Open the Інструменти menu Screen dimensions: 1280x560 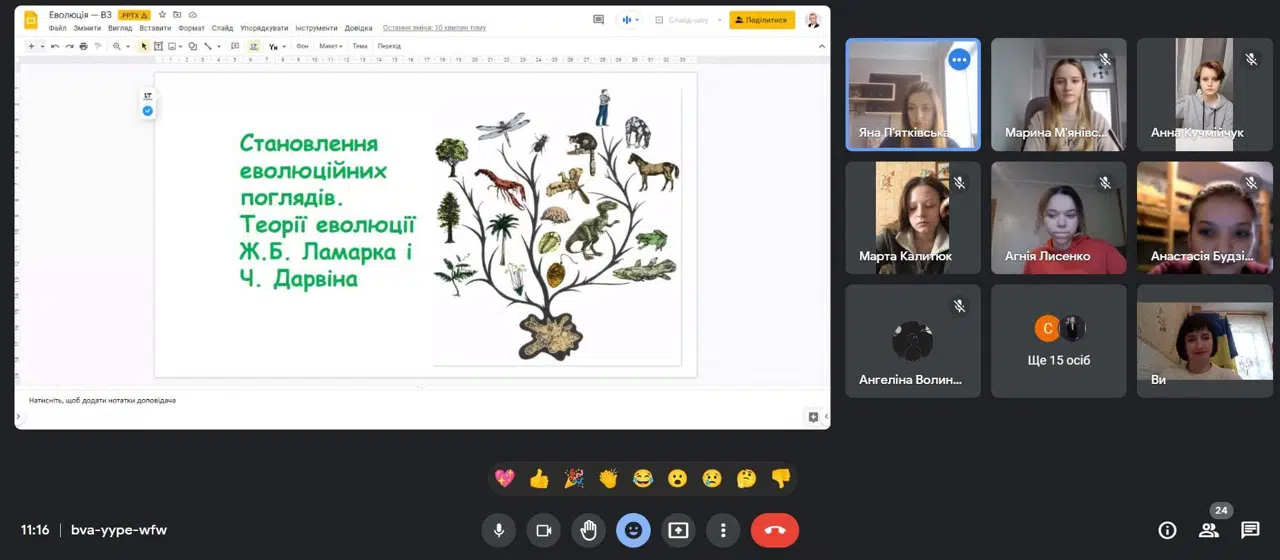pyautogui.click(x=315, y=28)
